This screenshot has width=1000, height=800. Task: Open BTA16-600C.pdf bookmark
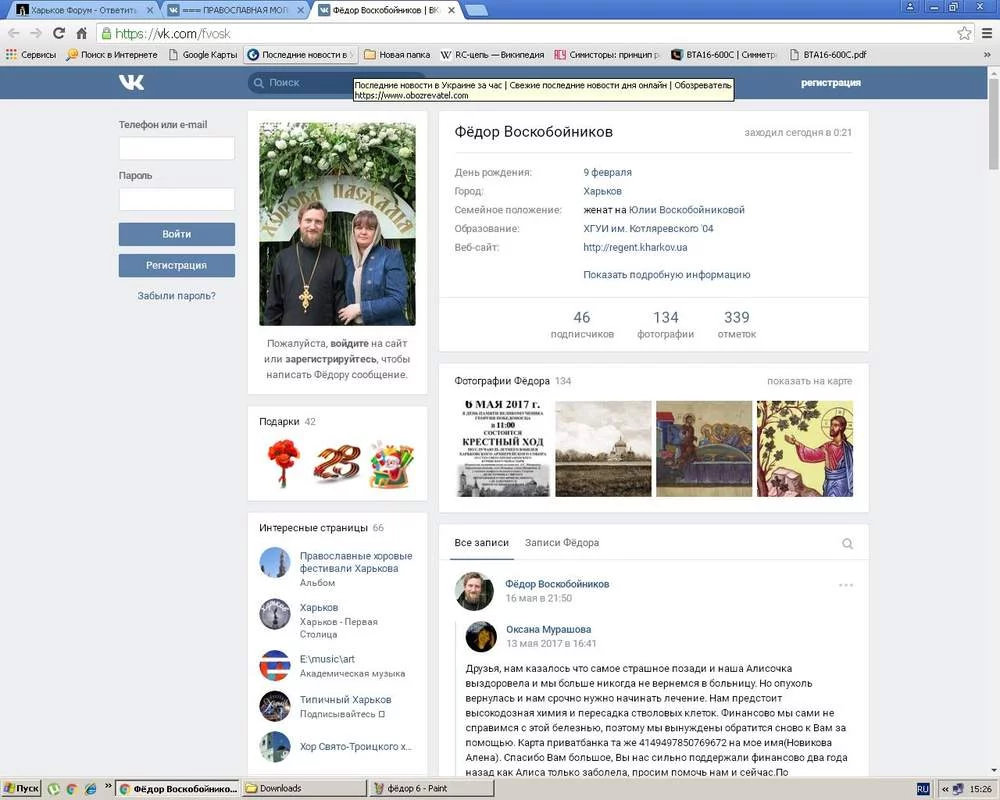point(828,55)
